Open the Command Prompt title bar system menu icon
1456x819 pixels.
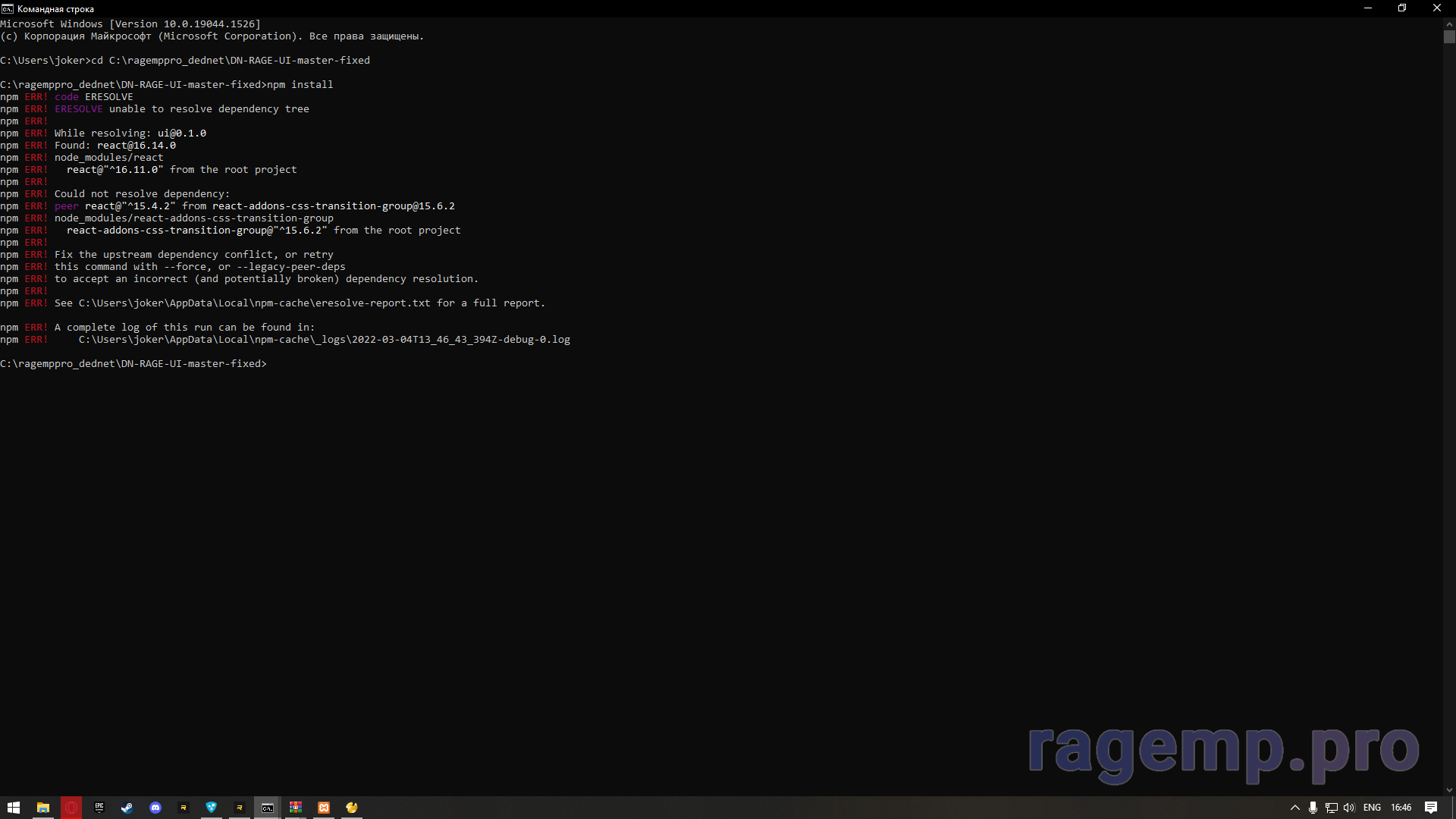coord(8,8)
